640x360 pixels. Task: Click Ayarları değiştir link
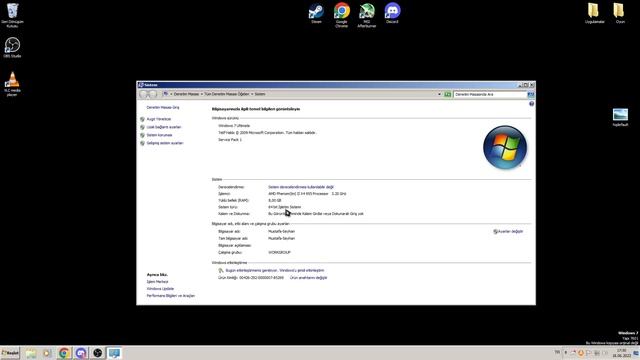pos(510,231)
